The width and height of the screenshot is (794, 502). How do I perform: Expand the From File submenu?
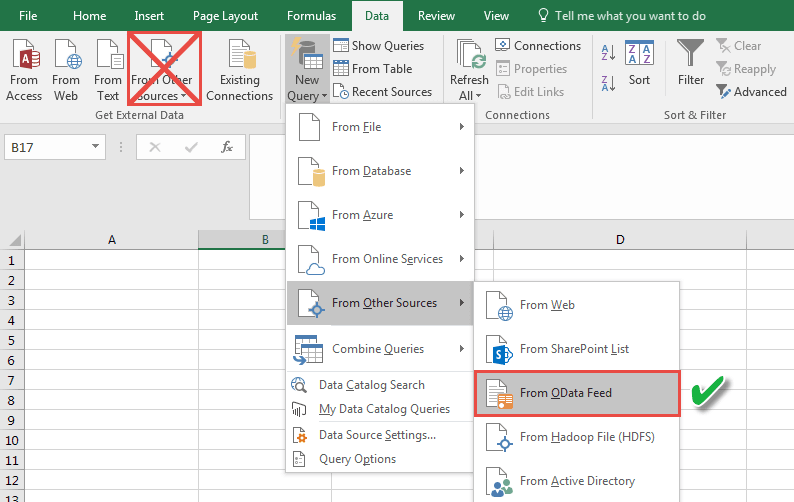(380, 127)
